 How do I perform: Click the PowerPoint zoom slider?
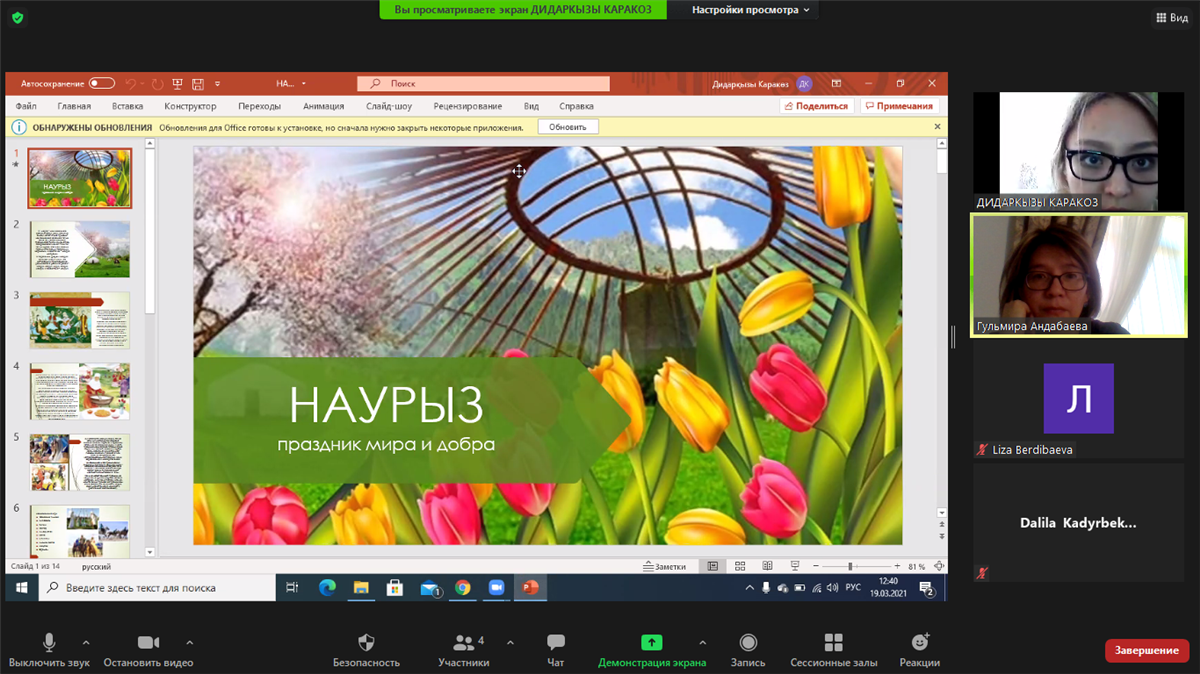click(851, 566)
